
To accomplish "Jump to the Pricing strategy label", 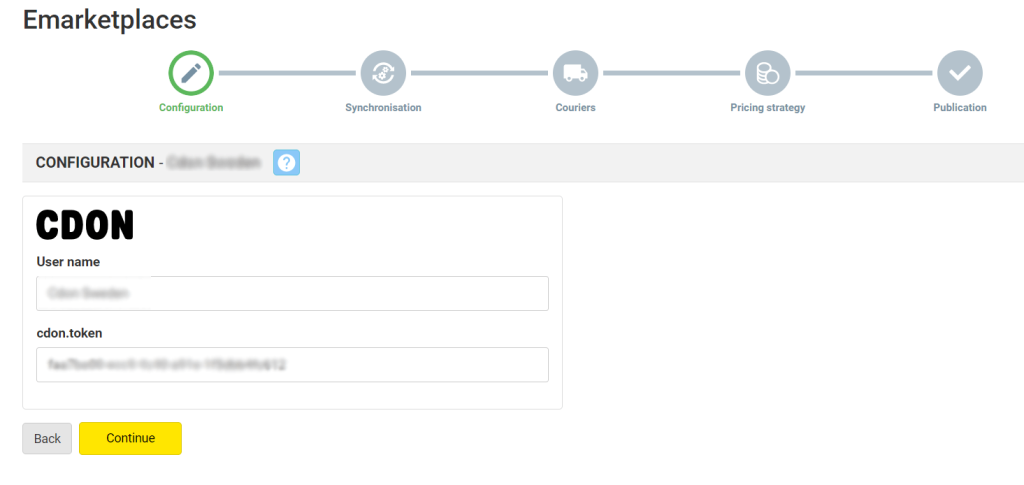I will (767, 108).
